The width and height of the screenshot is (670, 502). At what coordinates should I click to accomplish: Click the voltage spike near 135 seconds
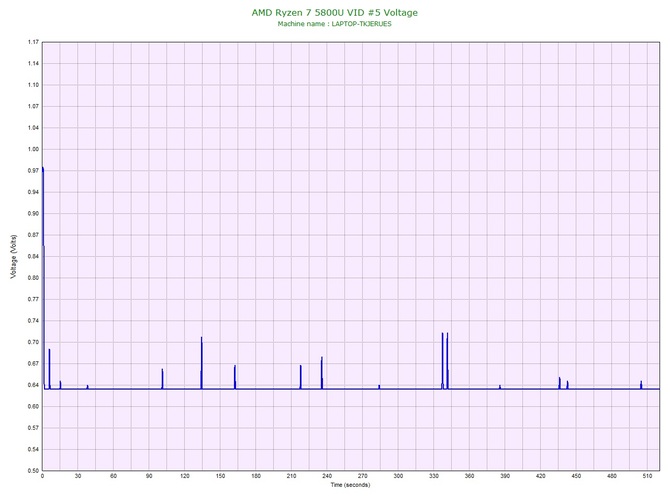(202, 363)
